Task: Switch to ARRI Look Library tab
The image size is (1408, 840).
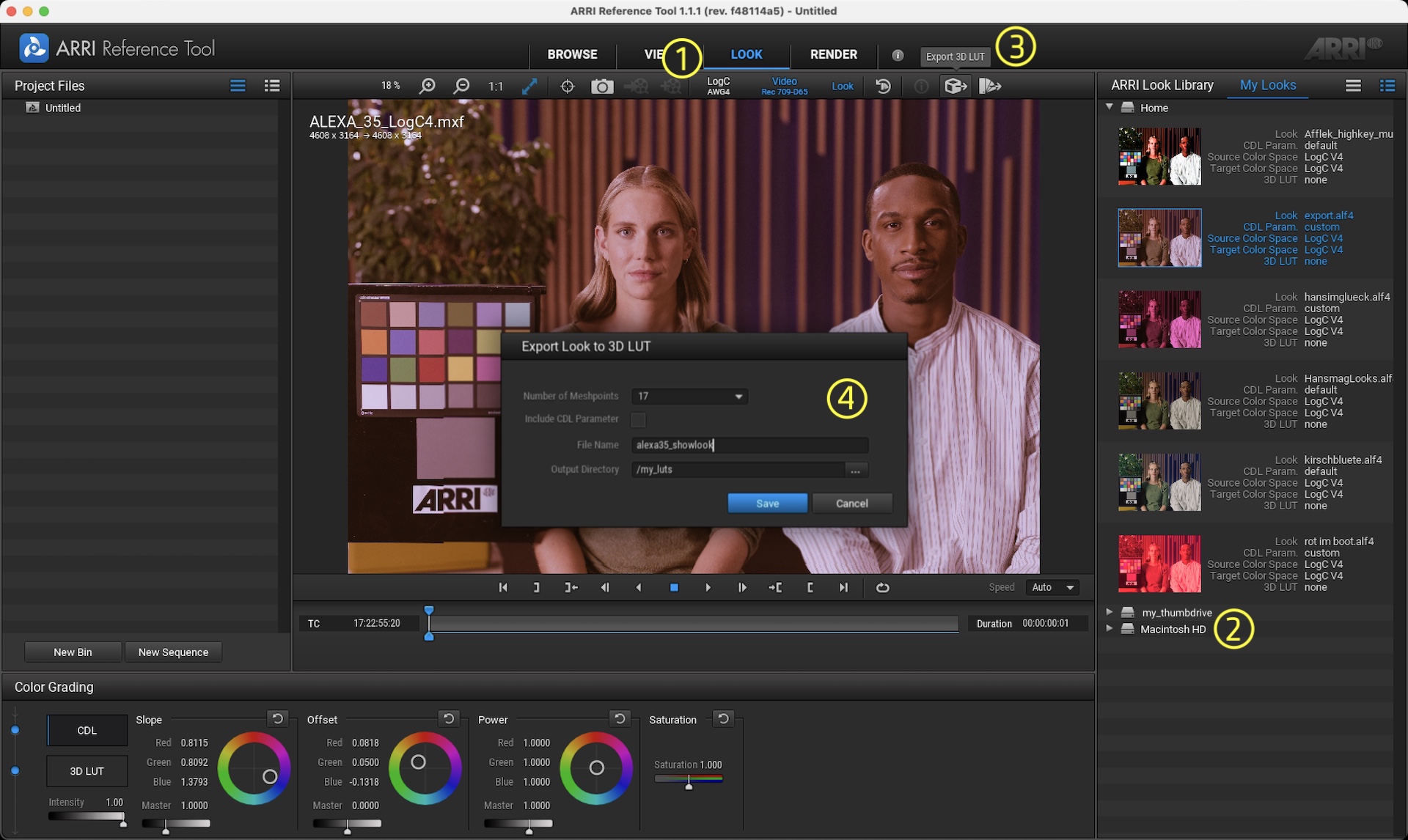Action: click(x=1162, y=86)
